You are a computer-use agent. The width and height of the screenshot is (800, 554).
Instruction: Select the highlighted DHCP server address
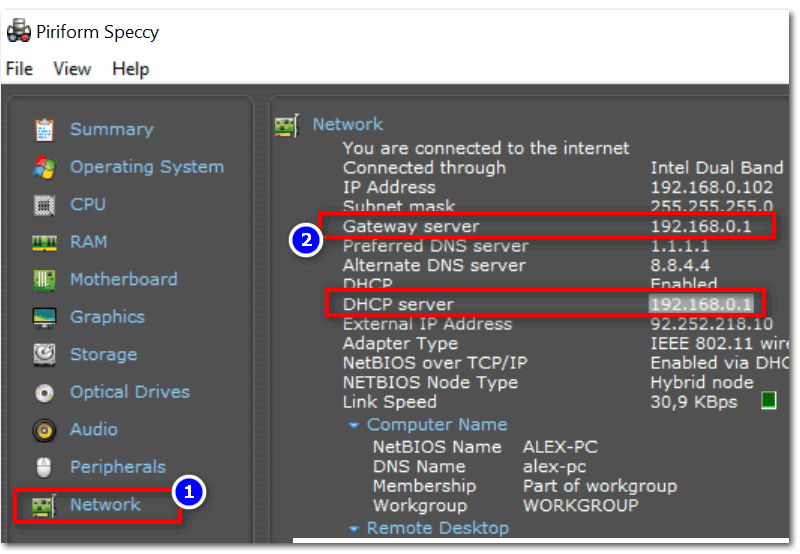(x=701, y=304)
